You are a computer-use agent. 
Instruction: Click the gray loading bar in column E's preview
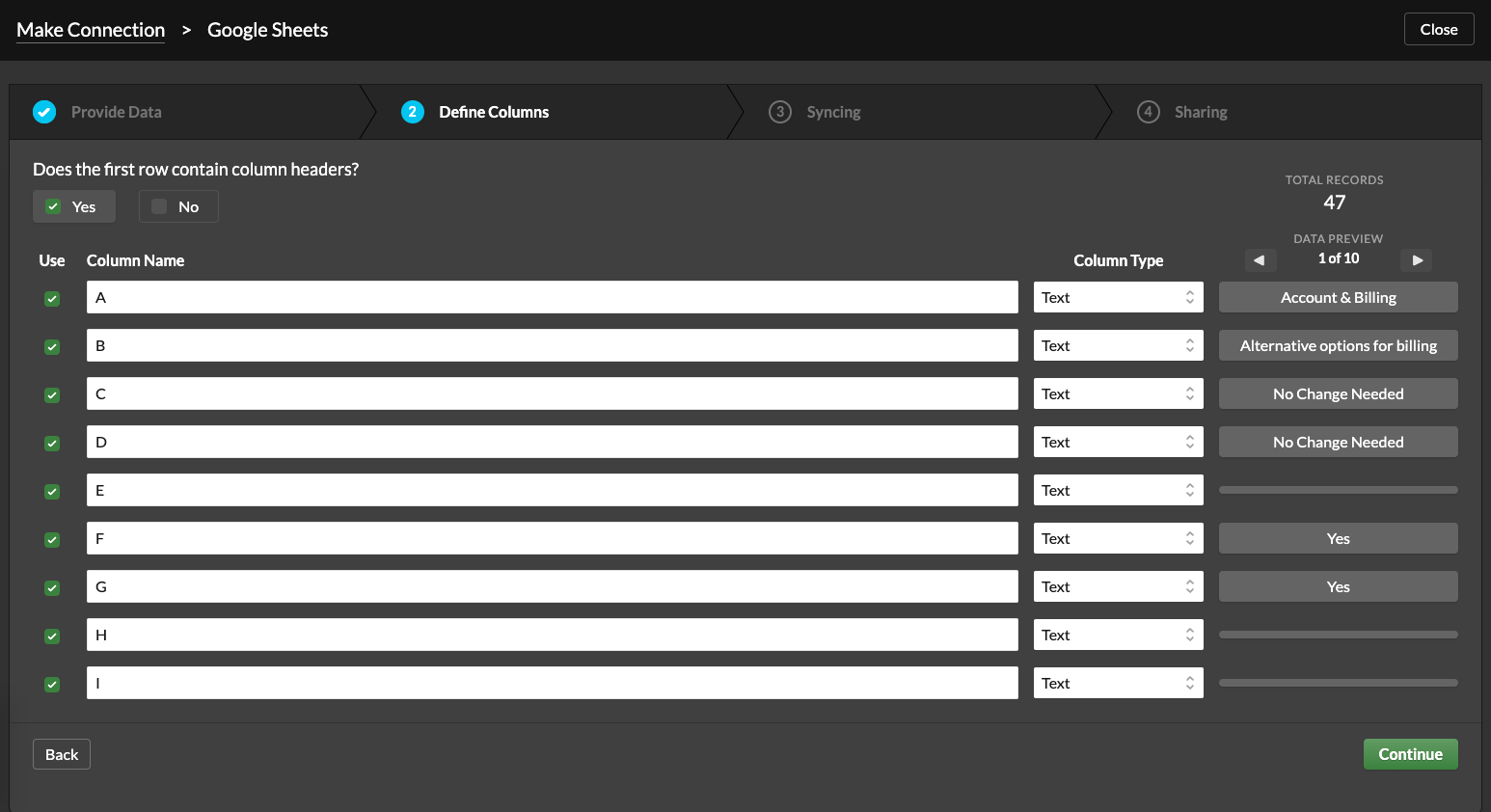(x=1338, y=490)
